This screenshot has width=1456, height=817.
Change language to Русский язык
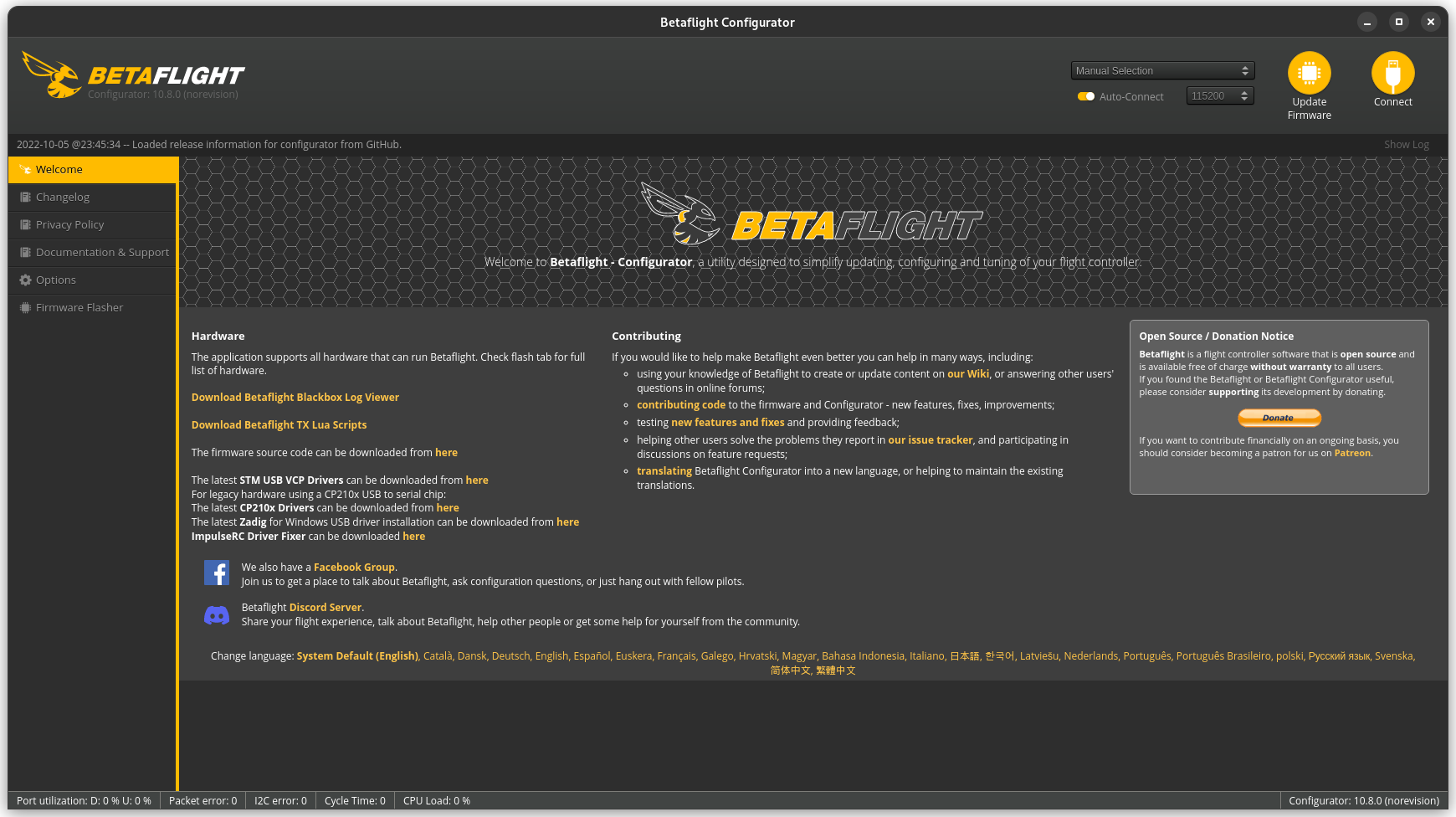click(1339, 655)
